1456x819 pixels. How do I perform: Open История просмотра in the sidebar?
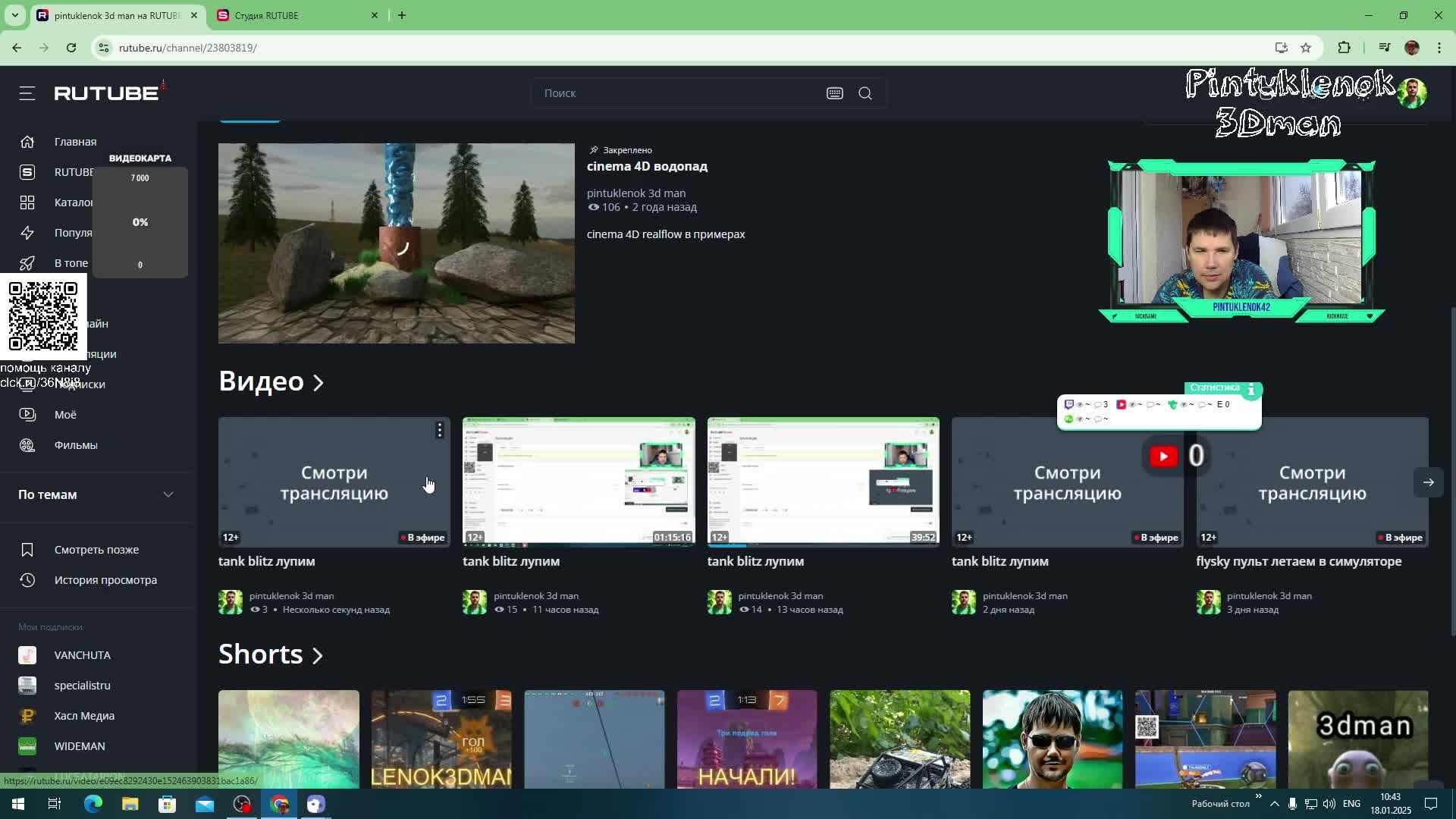105,580
